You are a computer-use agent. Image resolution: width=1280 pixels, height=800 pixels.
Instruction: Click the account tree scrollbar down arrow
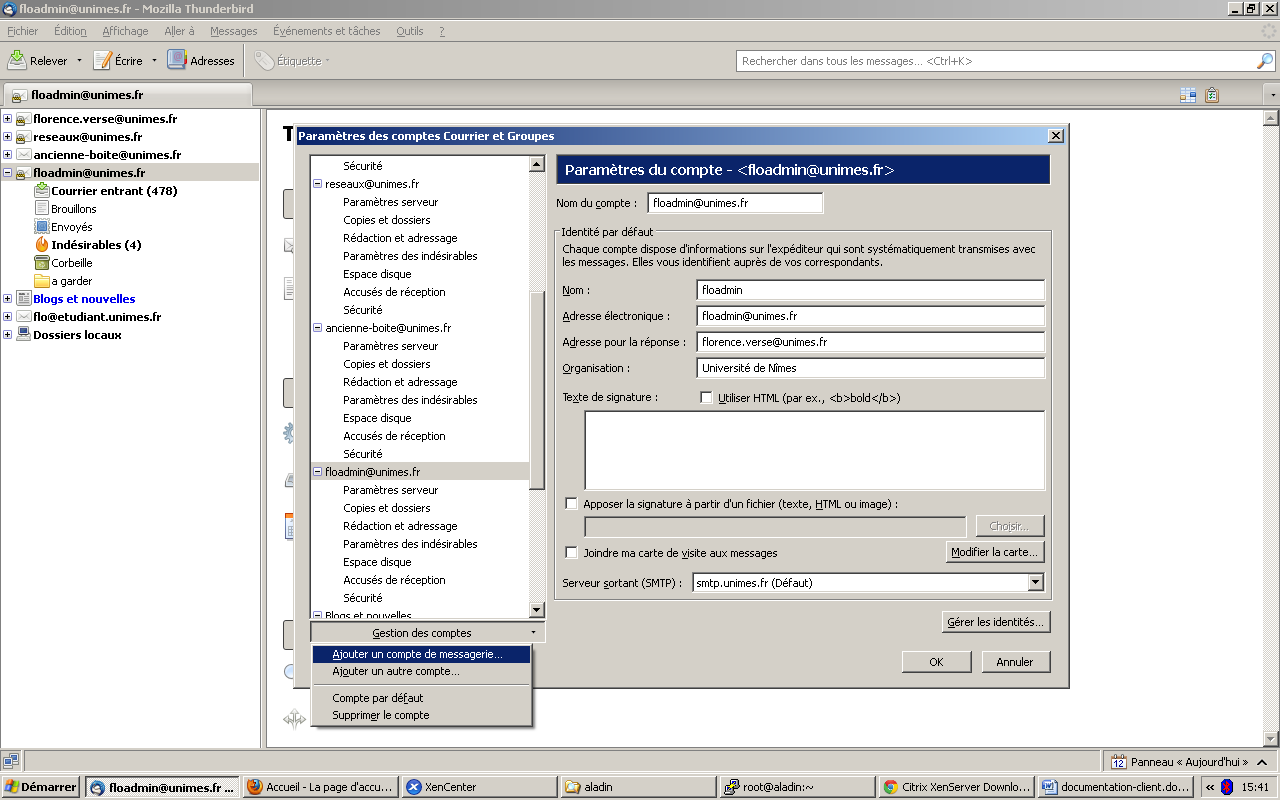coord(536,610)
